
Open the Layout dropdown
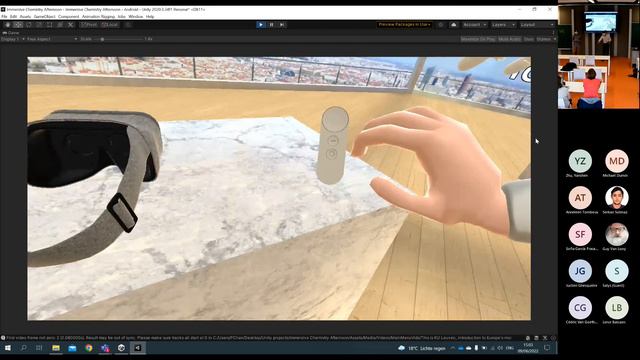537,25
